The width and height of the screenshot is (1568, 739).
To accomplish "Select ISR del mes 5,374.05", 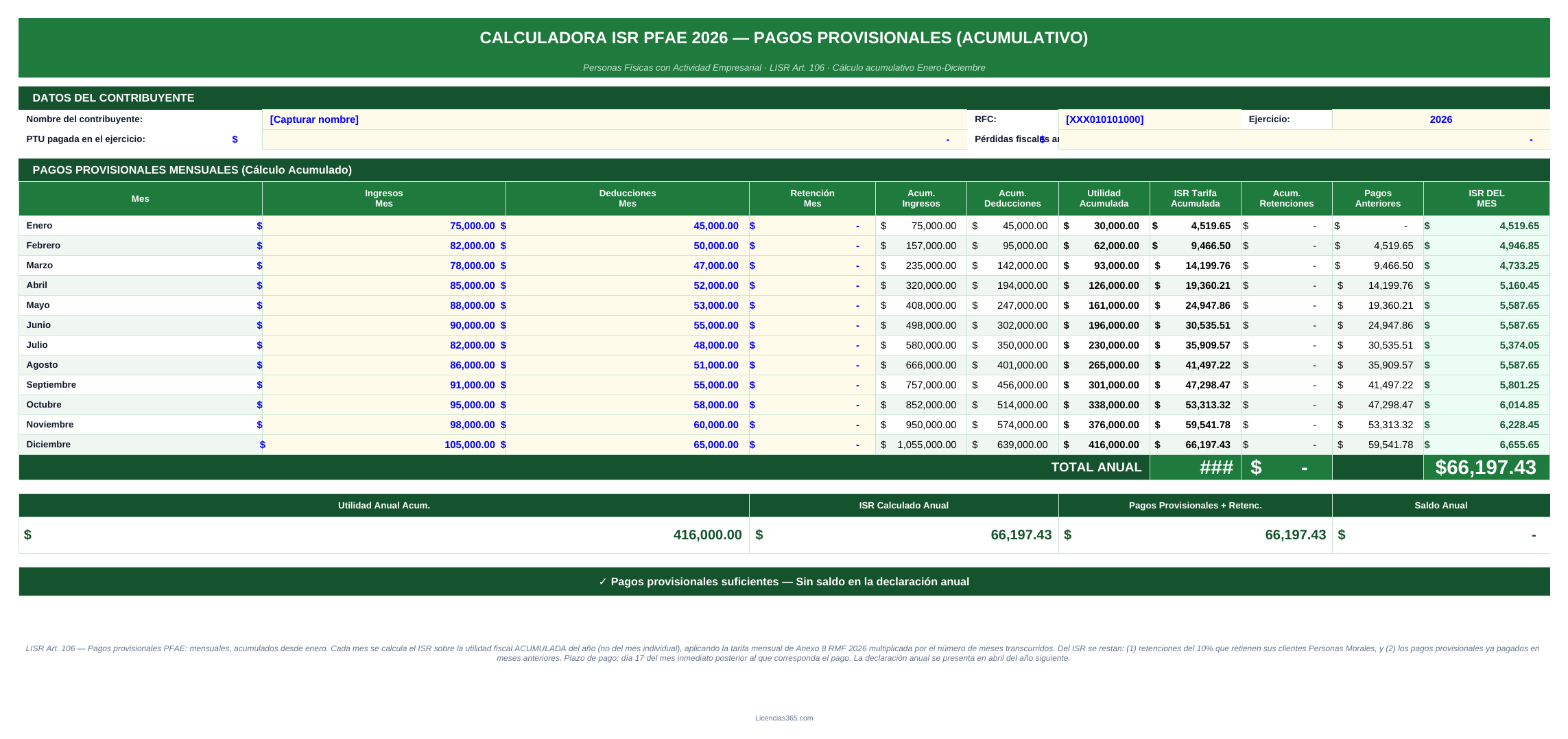I will (x=1486, y=345).
